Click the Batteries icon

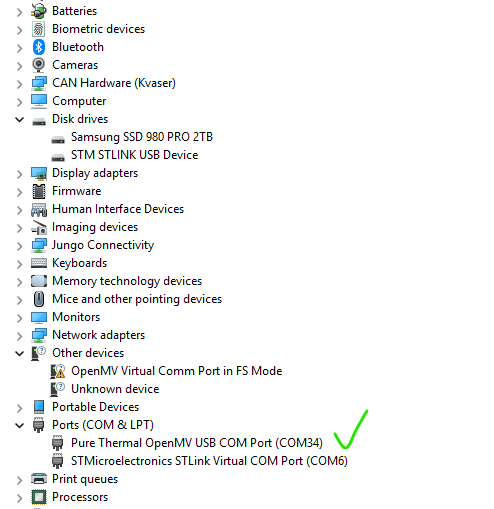(x=39, y=11)
